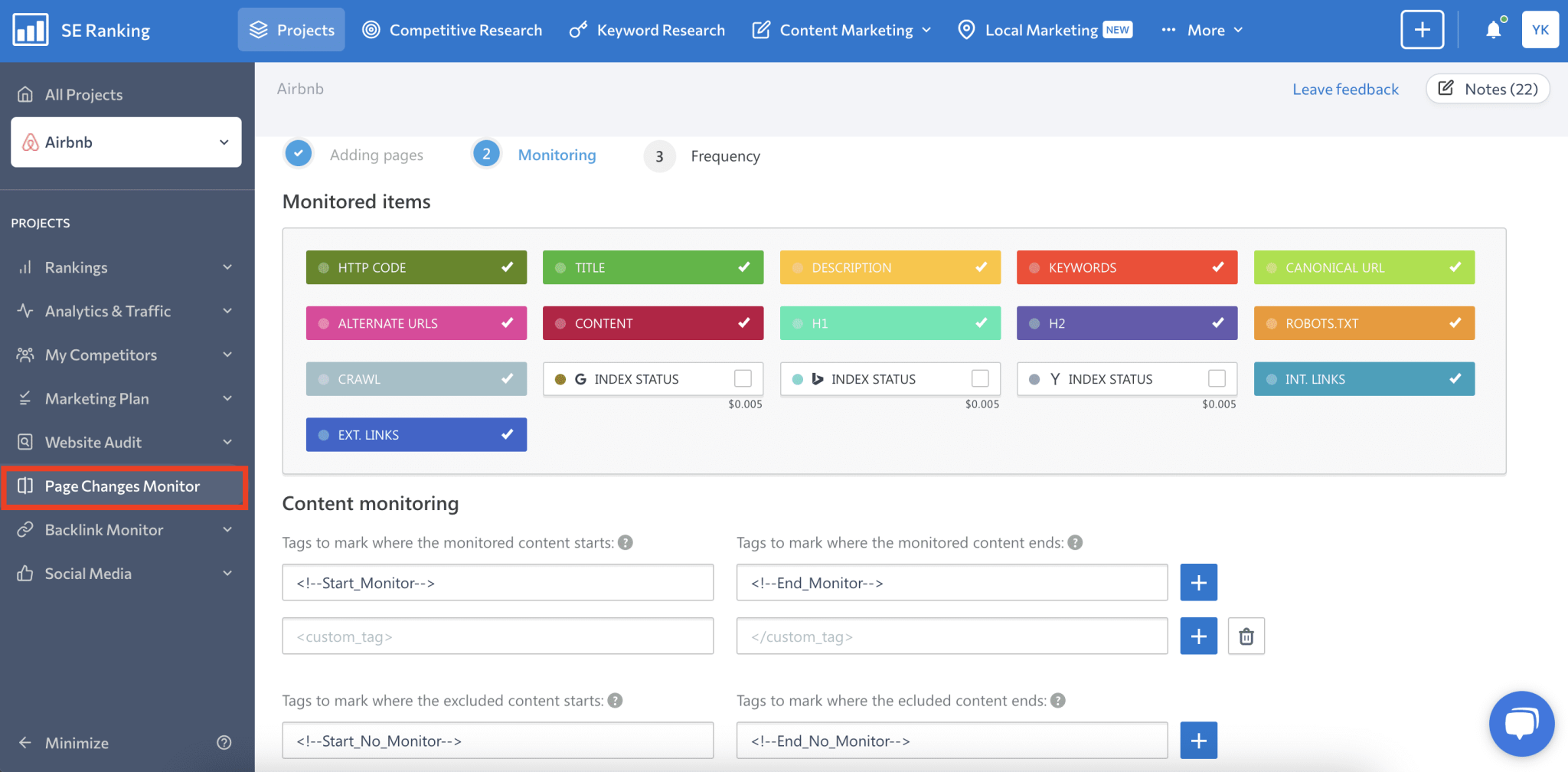Toggle the Yandex Index Status checkbox
Image resolution: width=1568 pixels, height=772 pixels.
[1217, 379]
